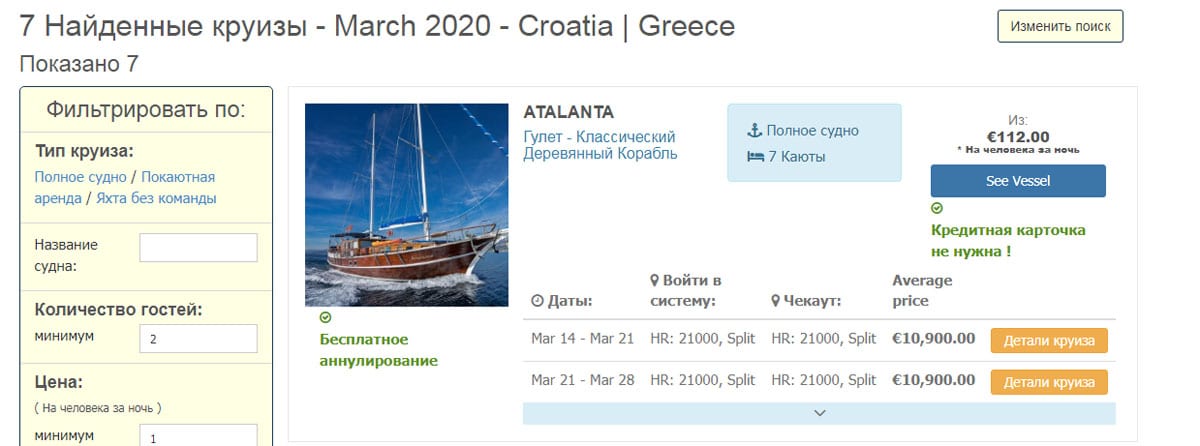The height and width of the screenshot is (446, 1200).
Task: Open Детали круиза for Mar 14 - Mar 21
Action: pos(1049,340)
